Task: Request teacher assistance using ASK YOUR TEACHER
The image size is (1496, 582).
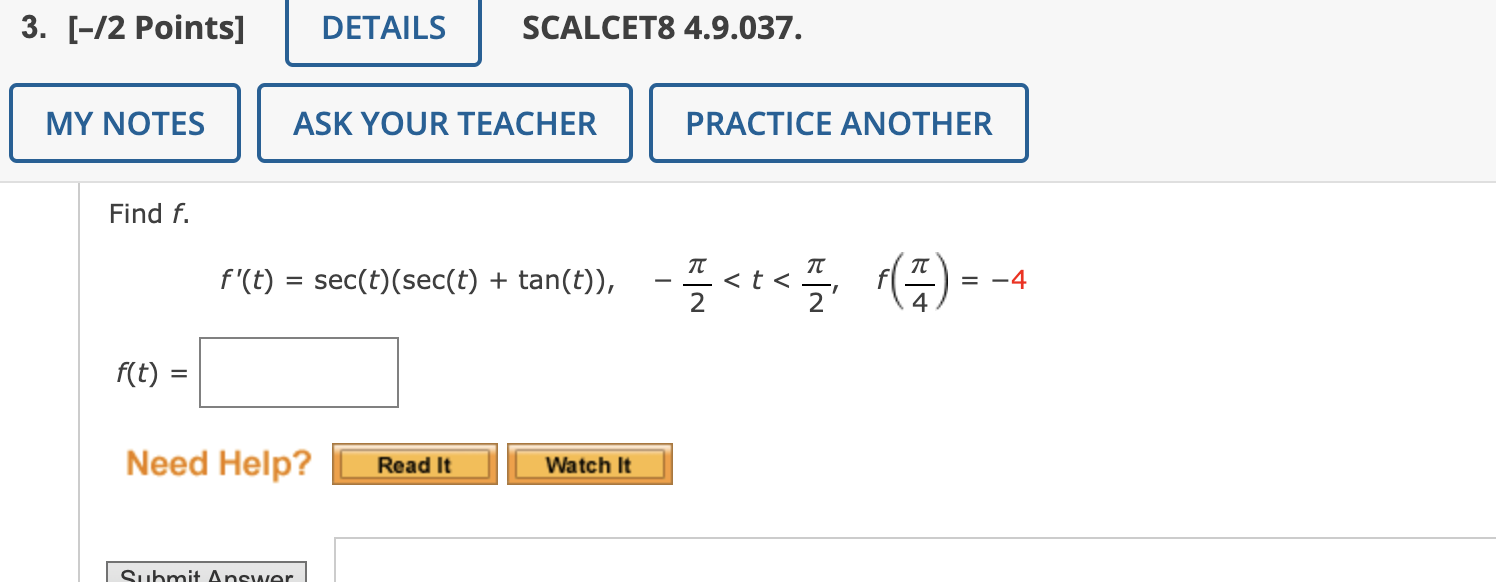Action: coord(444,122)
